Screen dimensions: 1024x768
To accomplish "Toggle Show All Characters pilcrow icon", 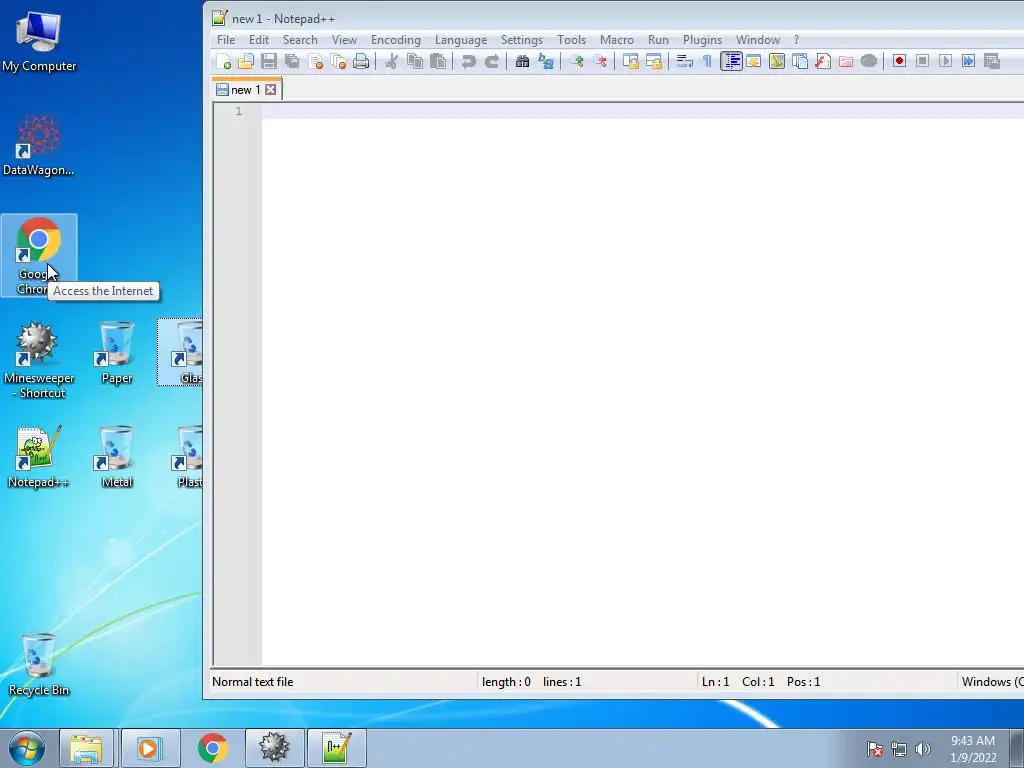I will coord(707,61).
